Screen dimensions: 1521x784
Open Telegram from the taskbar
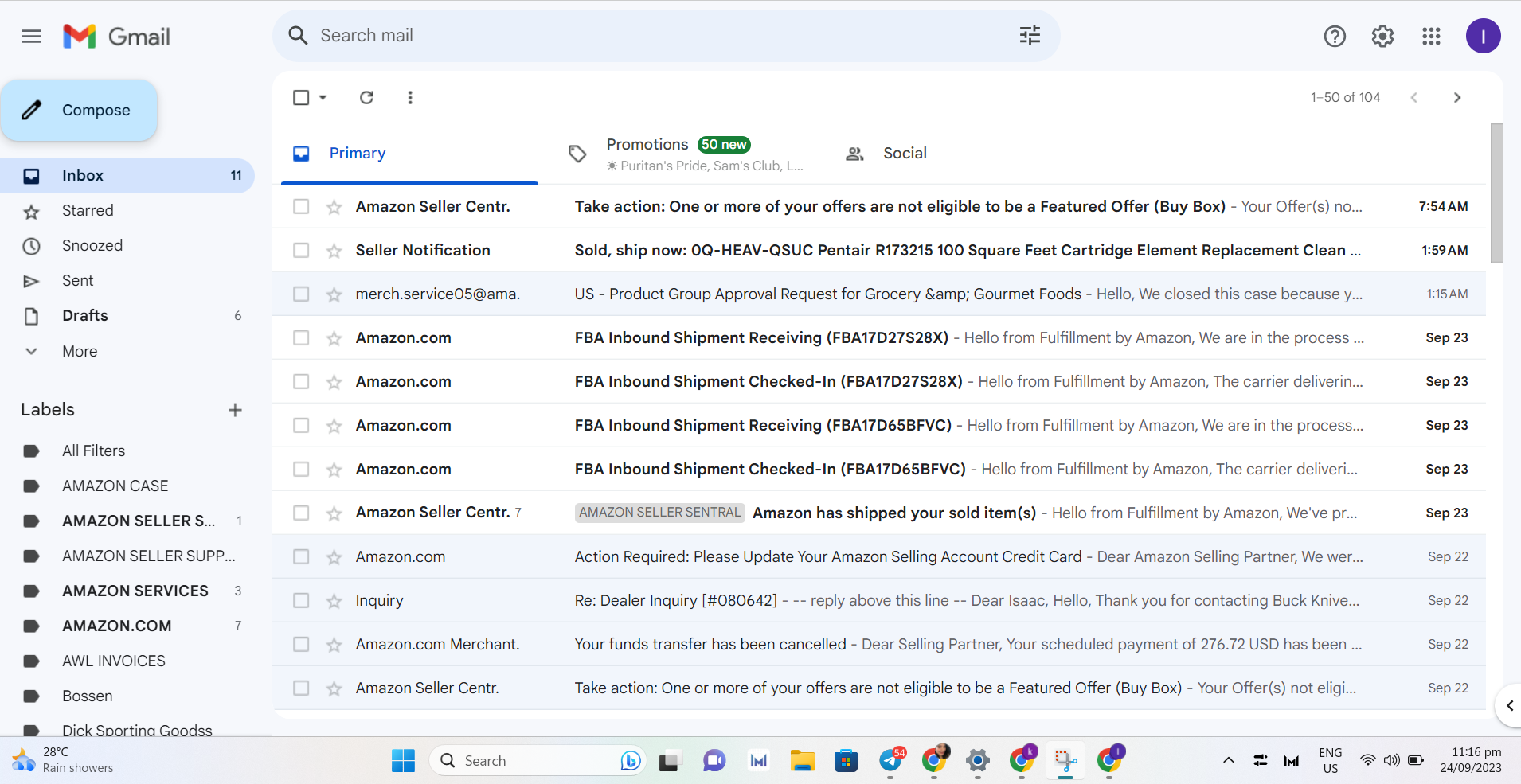pos(891,761)
